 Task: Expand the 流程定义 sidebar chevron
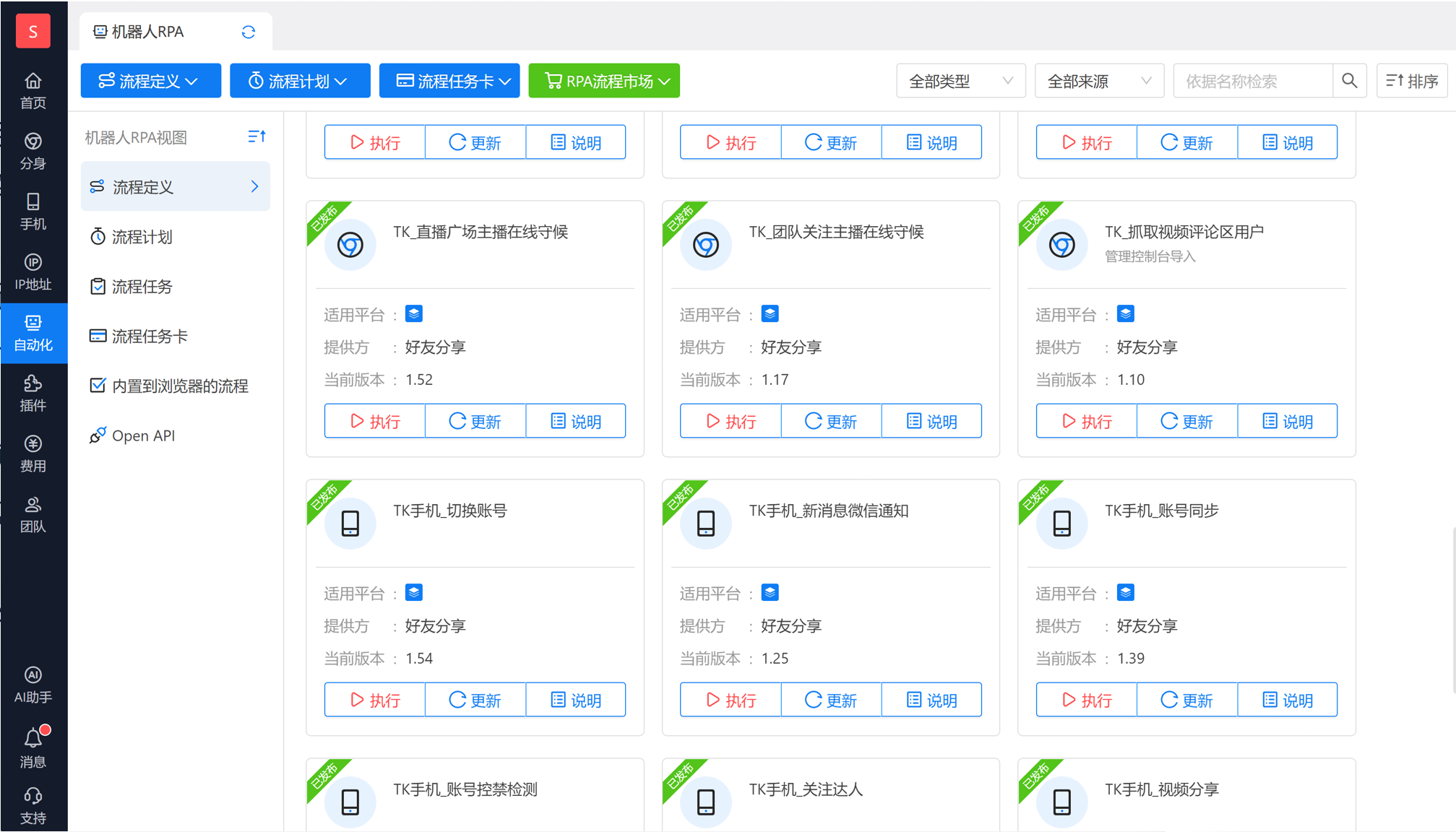tap(254, 187)
